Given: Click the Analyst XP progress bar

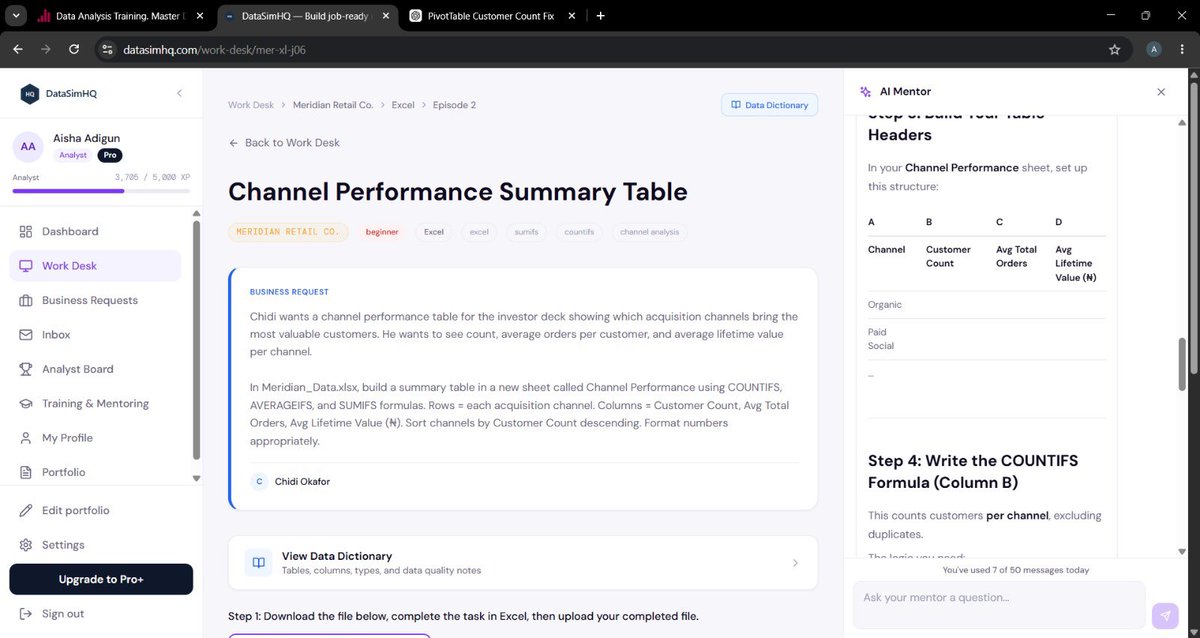Looking at the screenshot, I should pyautogui.click(x=101, y=190).
